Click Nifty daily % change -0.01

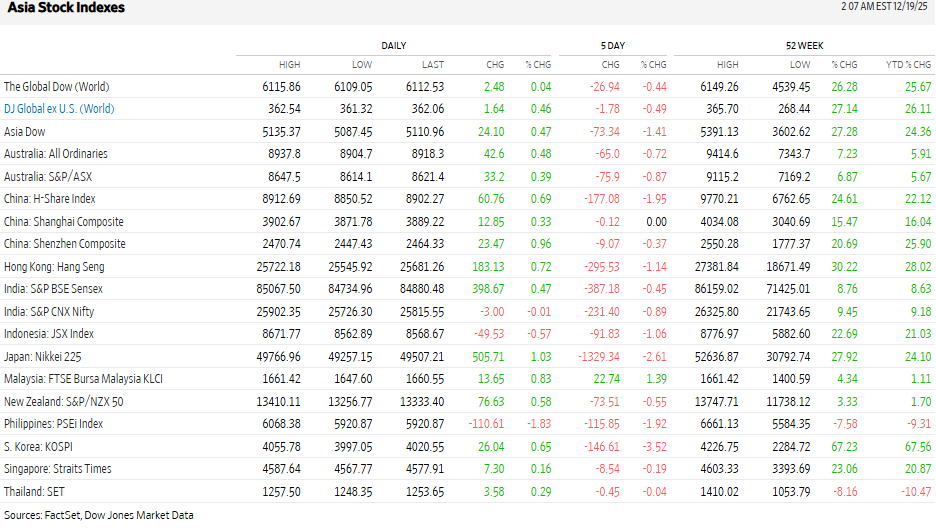(x=539, y=311)
